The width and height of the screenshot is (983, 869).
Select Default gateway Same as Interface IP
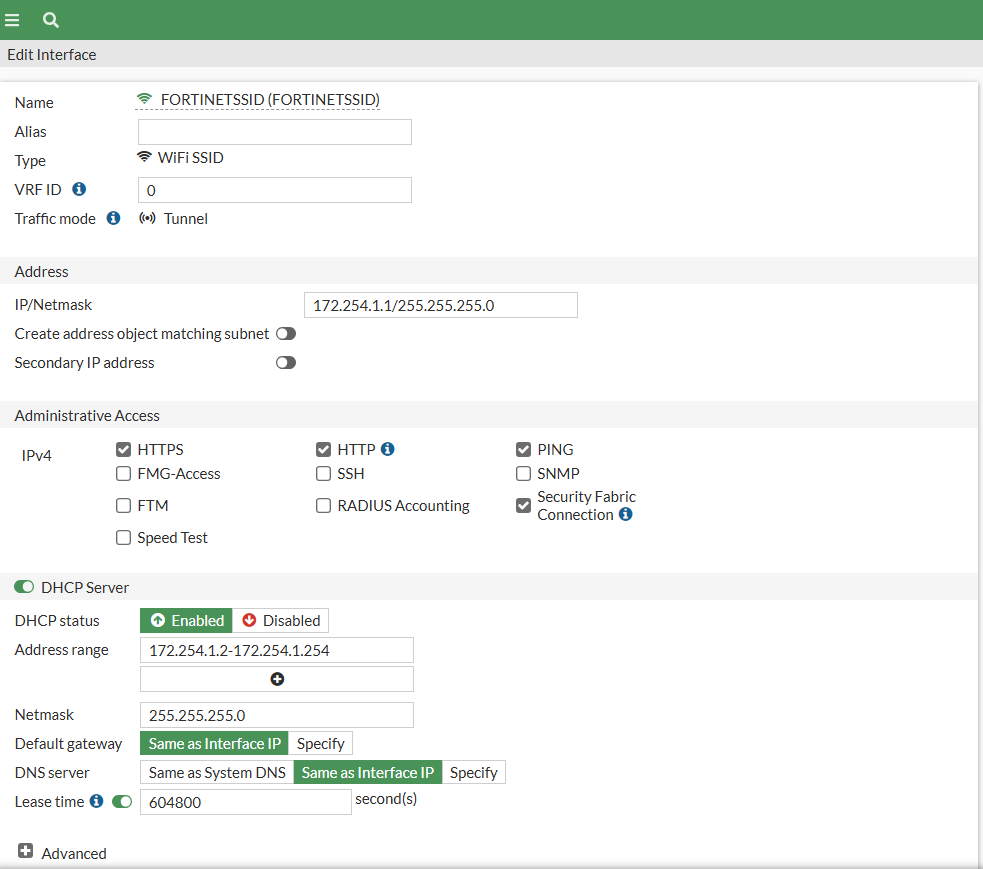coord(214,743)
